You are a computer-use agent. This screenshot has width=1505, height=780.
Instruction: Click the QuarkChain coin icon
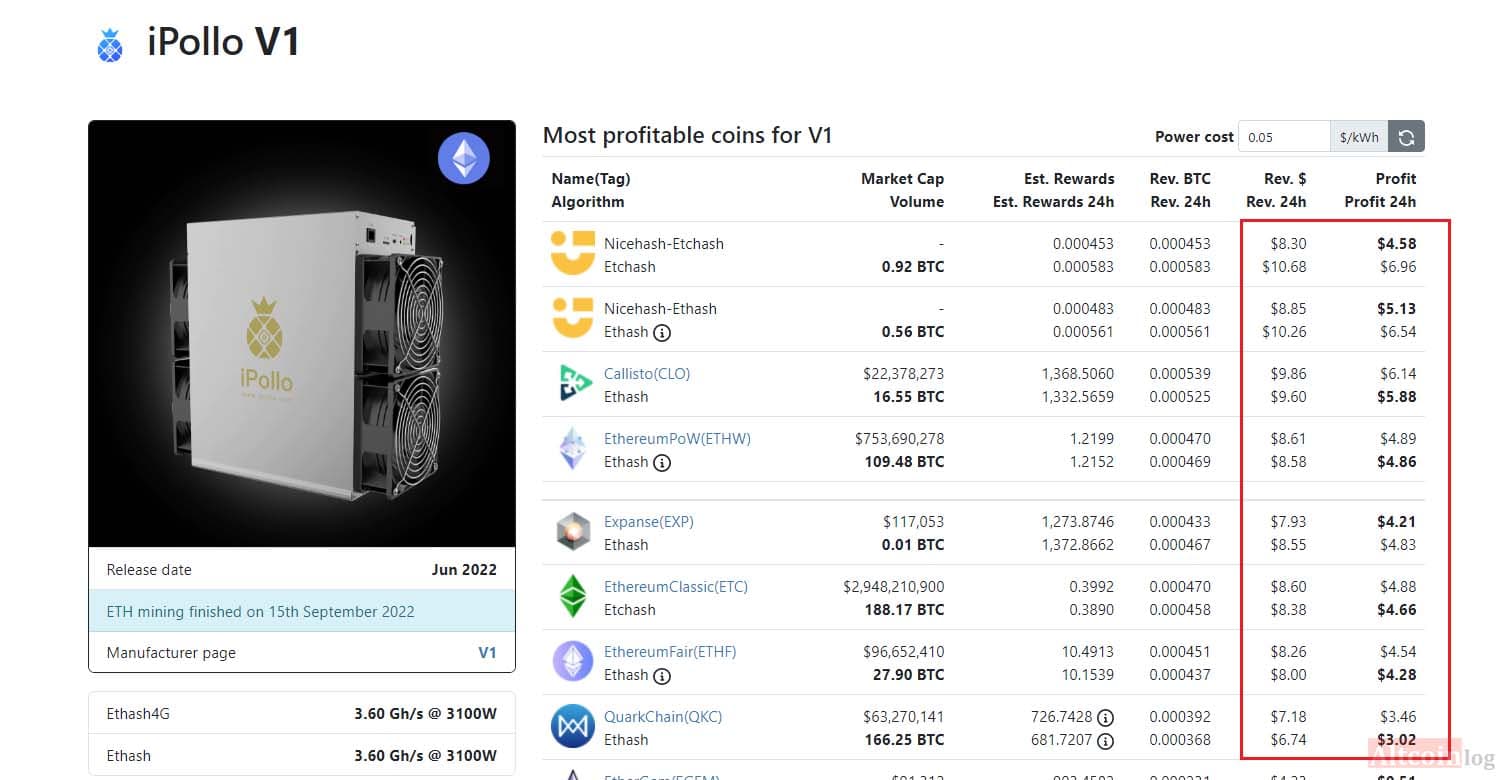[572, 728]
